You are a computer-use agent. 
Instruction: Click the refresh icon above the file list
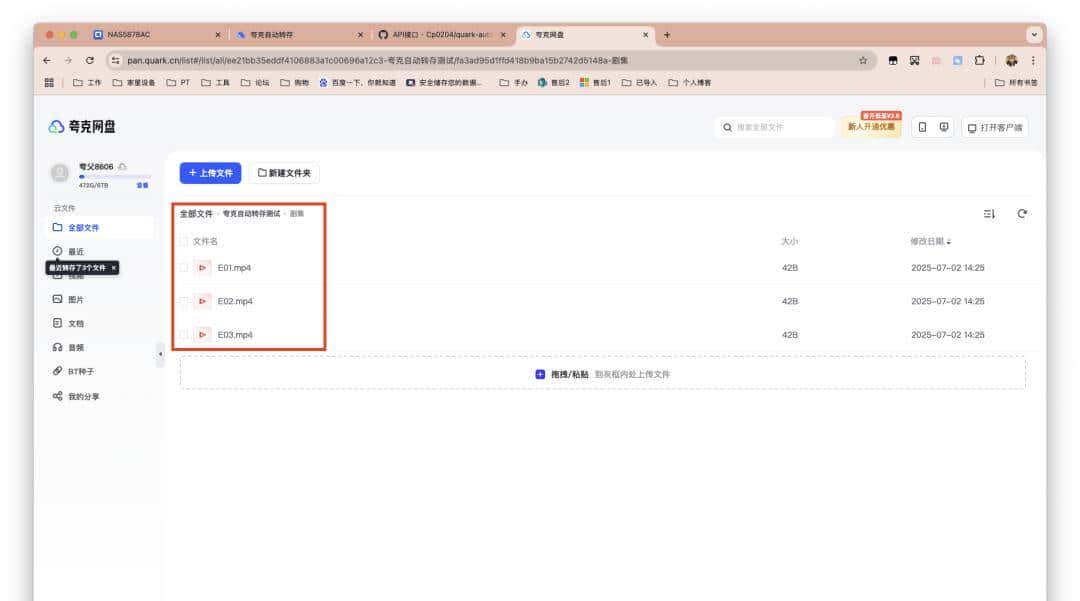[x=1022, y=213]
